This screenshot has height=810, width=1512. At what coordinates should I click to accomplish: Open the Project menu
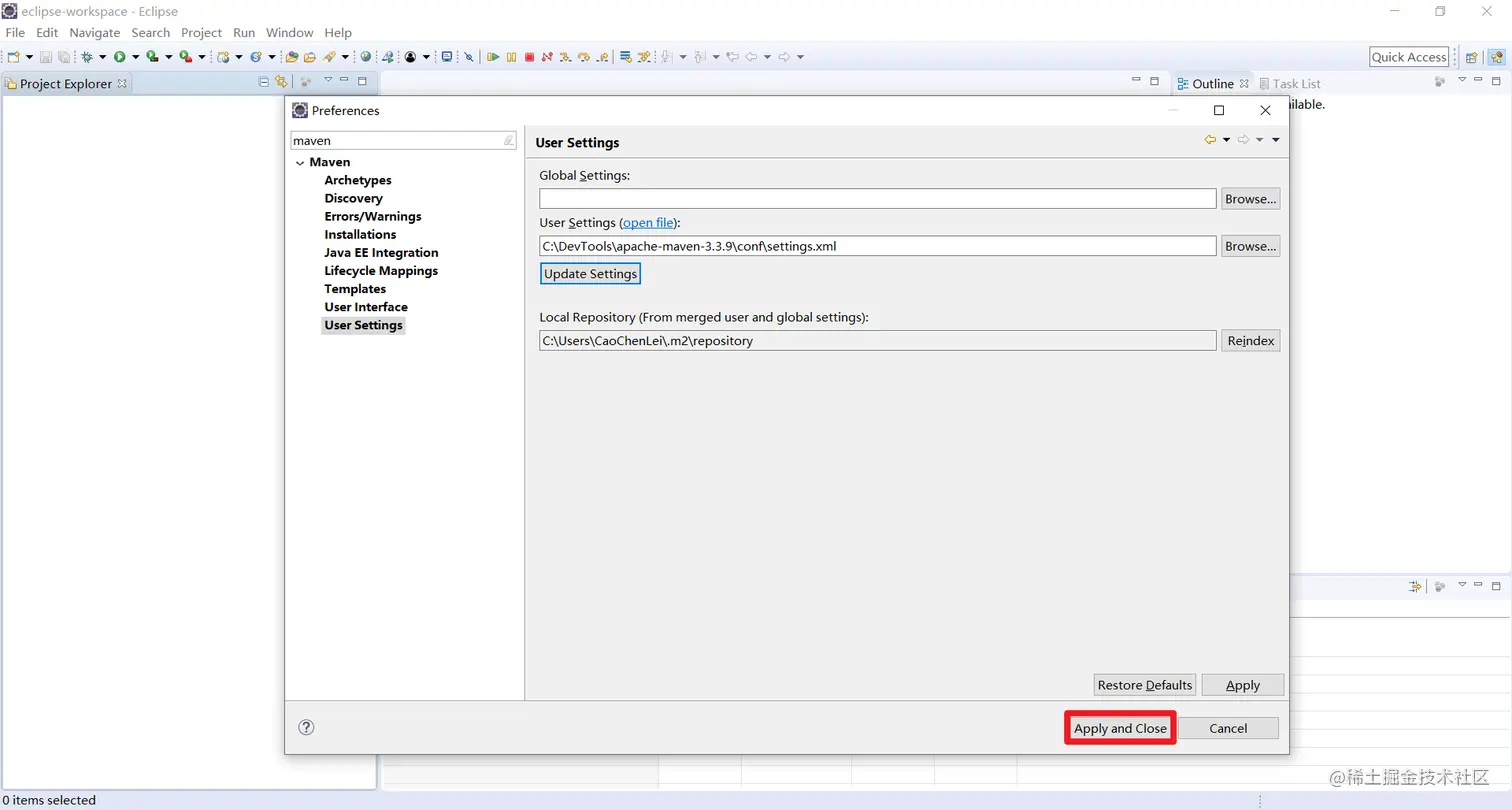pyautogui.click(x=201, y=32)
